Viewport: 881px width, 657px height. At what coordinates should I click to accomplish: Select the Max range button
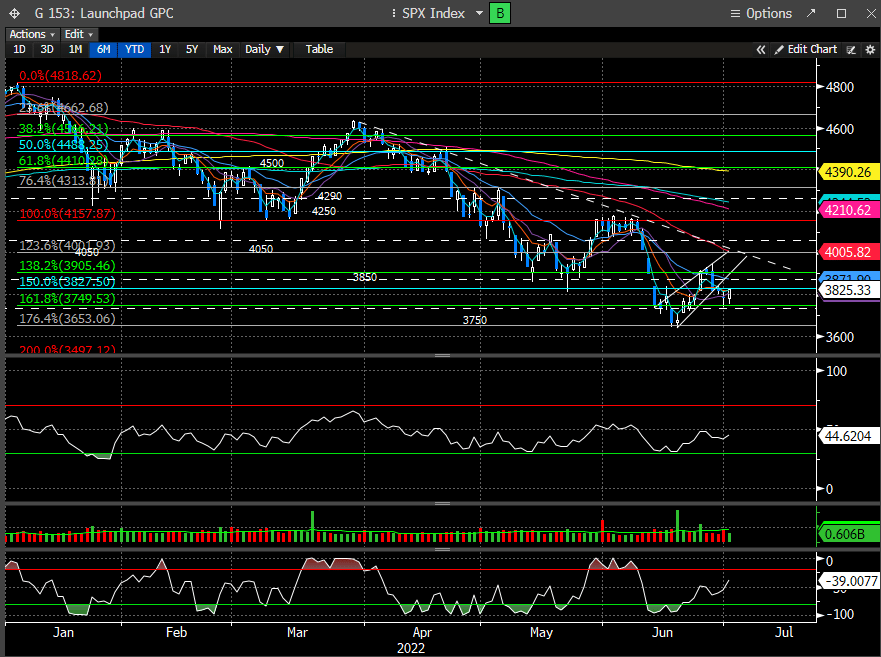(223, 49)
